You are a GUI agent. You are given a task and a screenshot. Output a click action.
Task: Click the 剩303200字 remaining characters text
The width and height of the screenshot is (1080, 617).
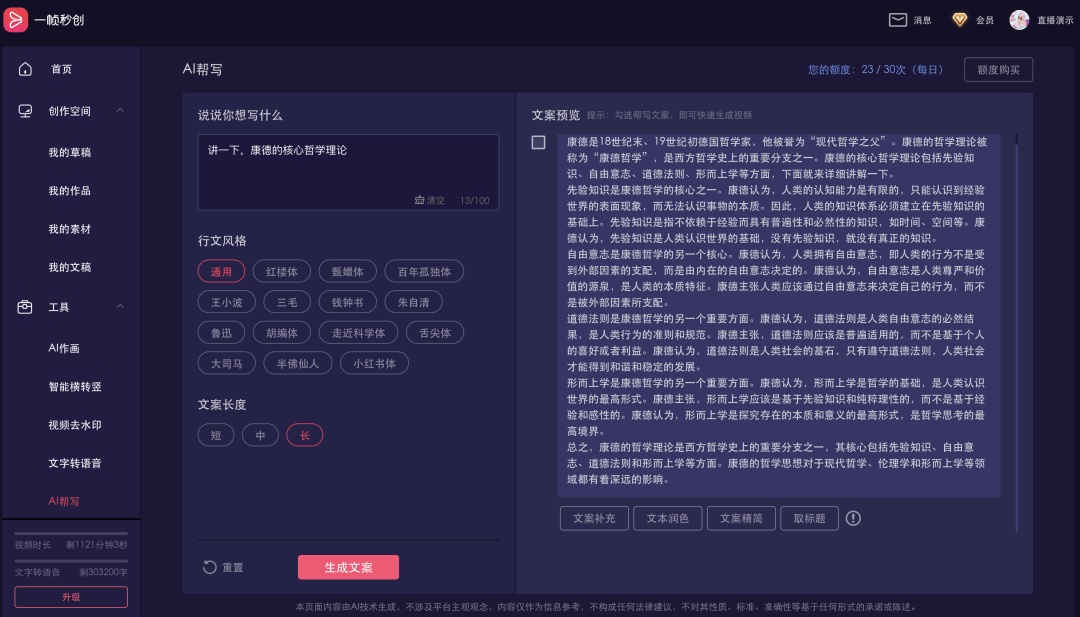point(103,572)
